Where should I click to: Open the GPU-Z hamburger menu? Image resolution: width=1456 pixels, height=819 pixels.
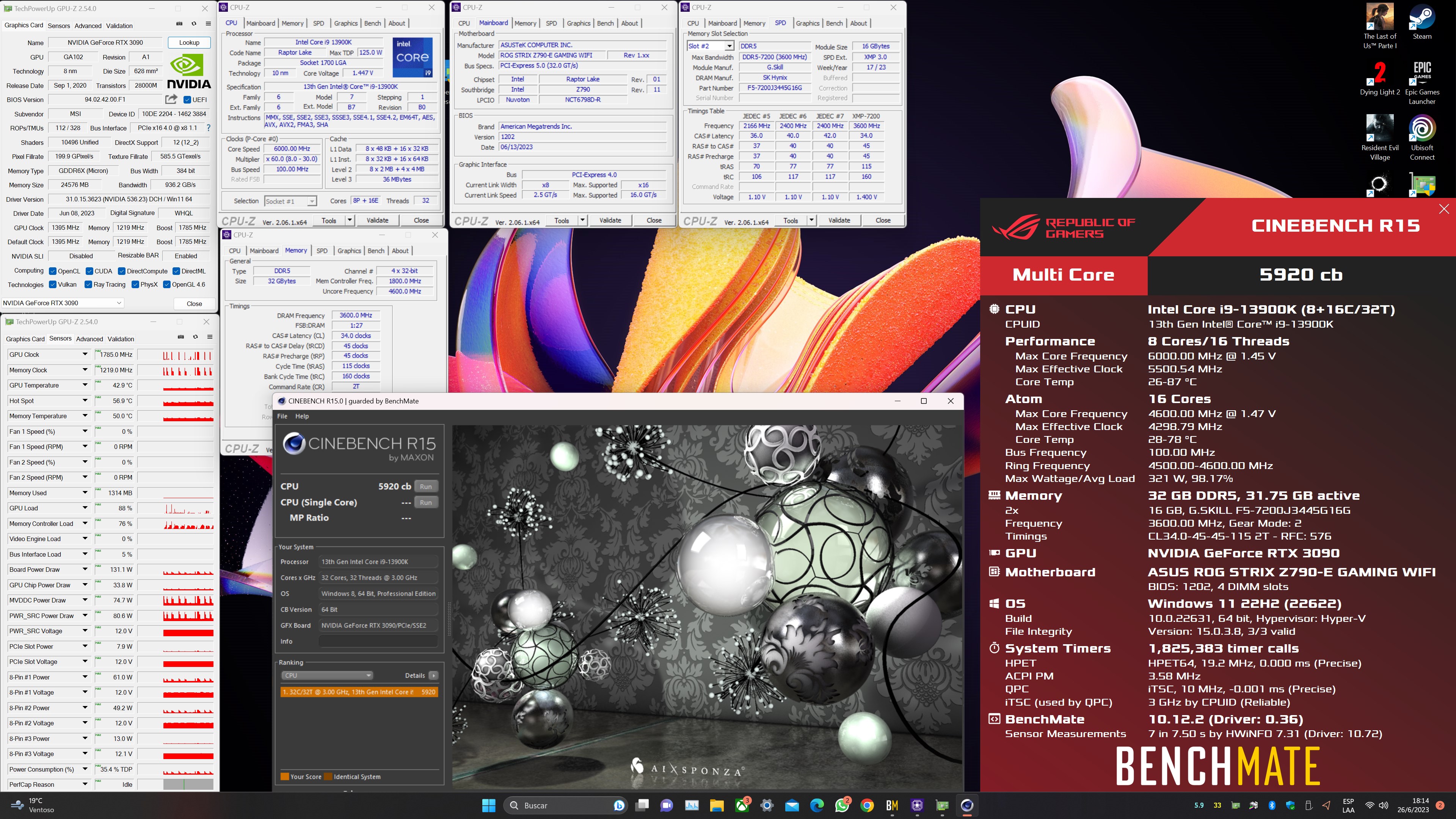click(209, 24)
